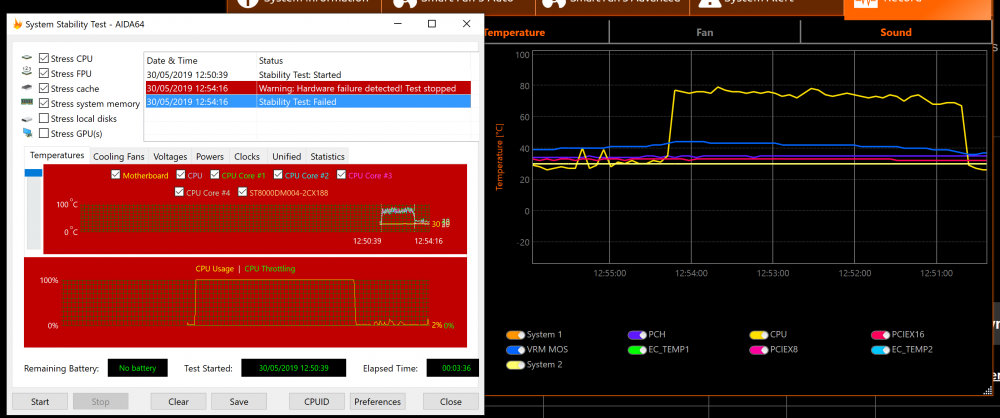Toggle the PCH sensor switch
1000x418 pixels.
(x=637, y=334)
